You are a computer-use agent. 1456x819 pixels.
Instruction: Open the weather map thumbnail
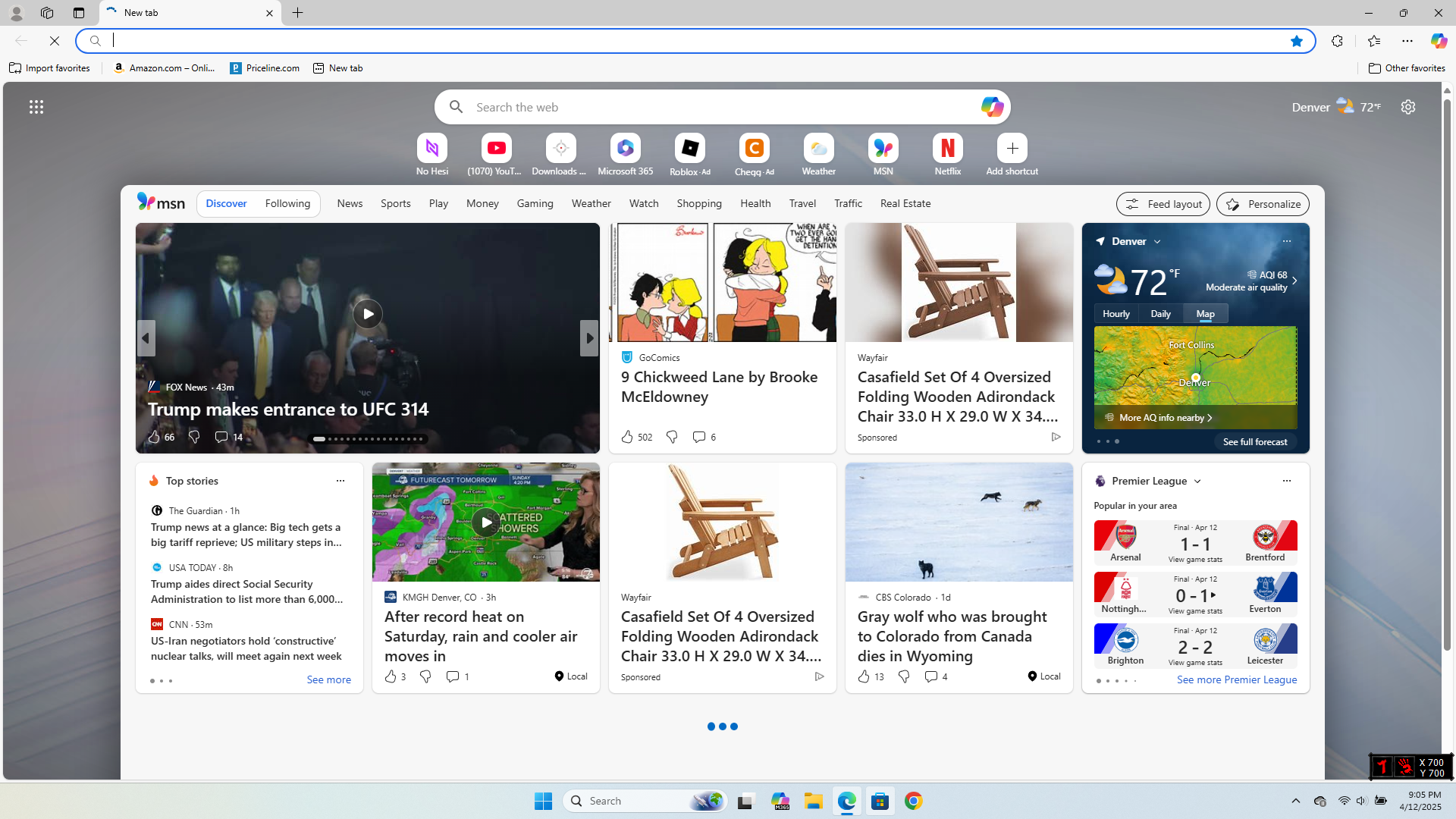(1195, 378)
